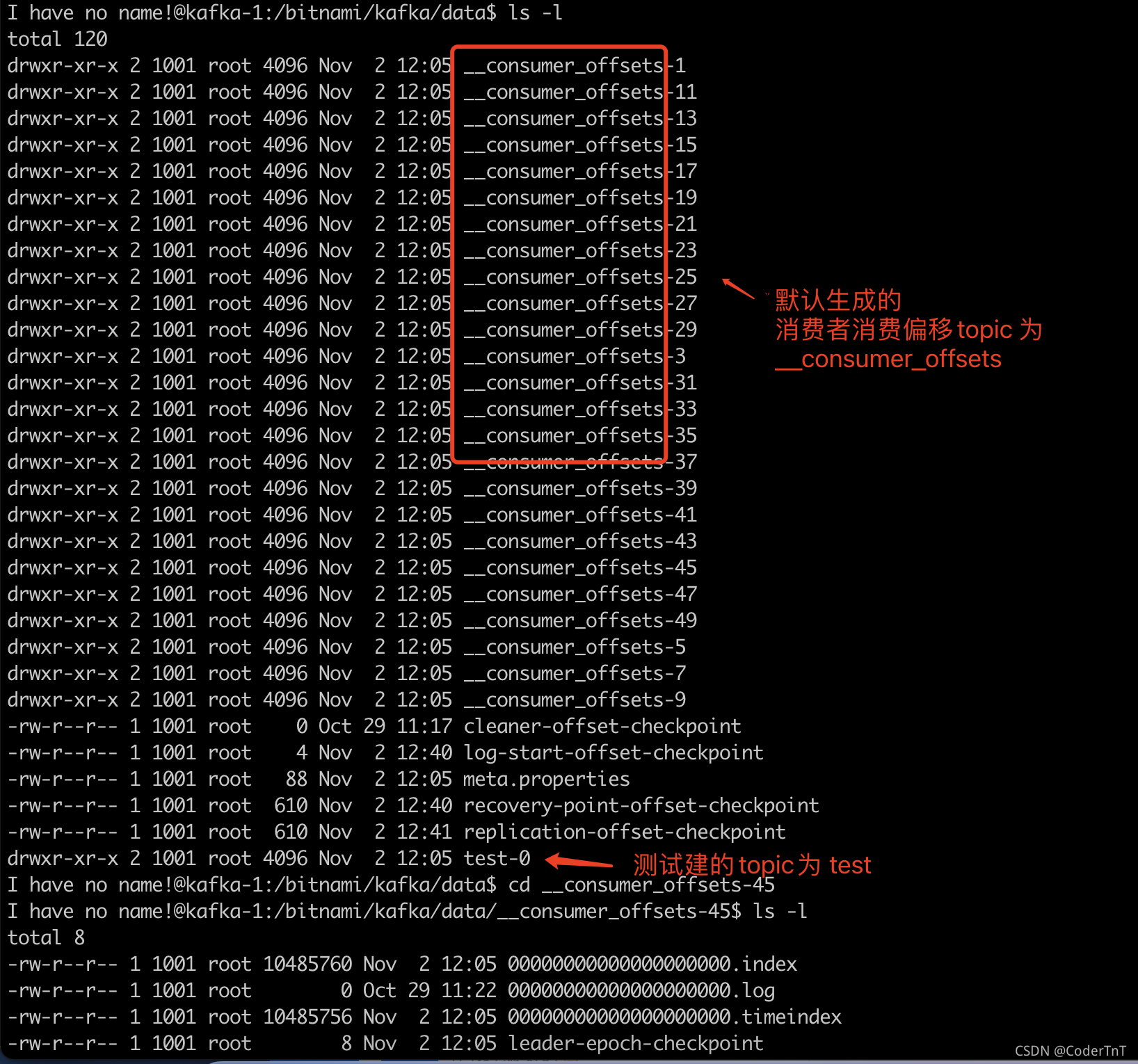Click the size 4 of log-start-offset-checkpoint
1138x1064 pixels.
[x=302, y=752]
